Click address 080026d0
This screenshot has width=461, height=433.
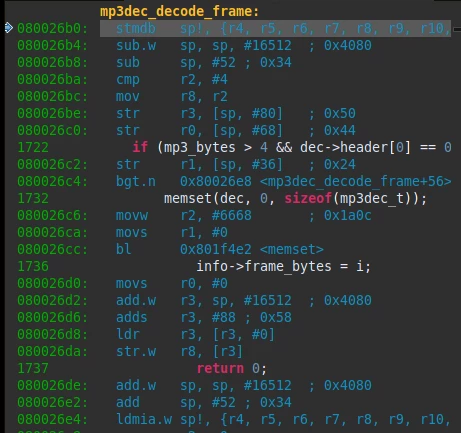coord(52,284)
